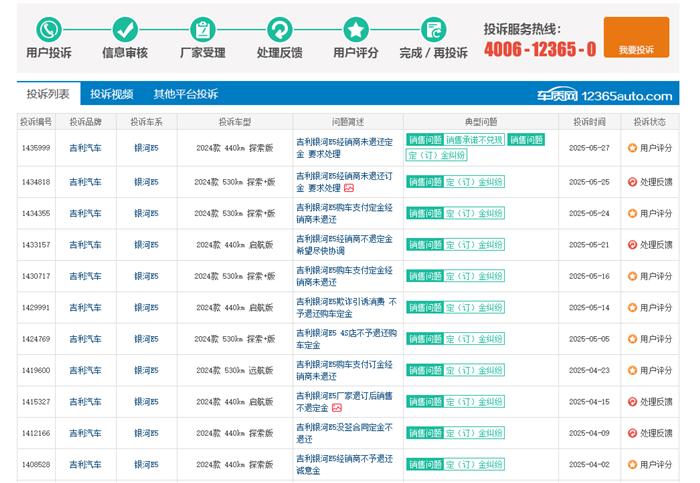Click date 2025-05-27 cell

coord(589,148)
